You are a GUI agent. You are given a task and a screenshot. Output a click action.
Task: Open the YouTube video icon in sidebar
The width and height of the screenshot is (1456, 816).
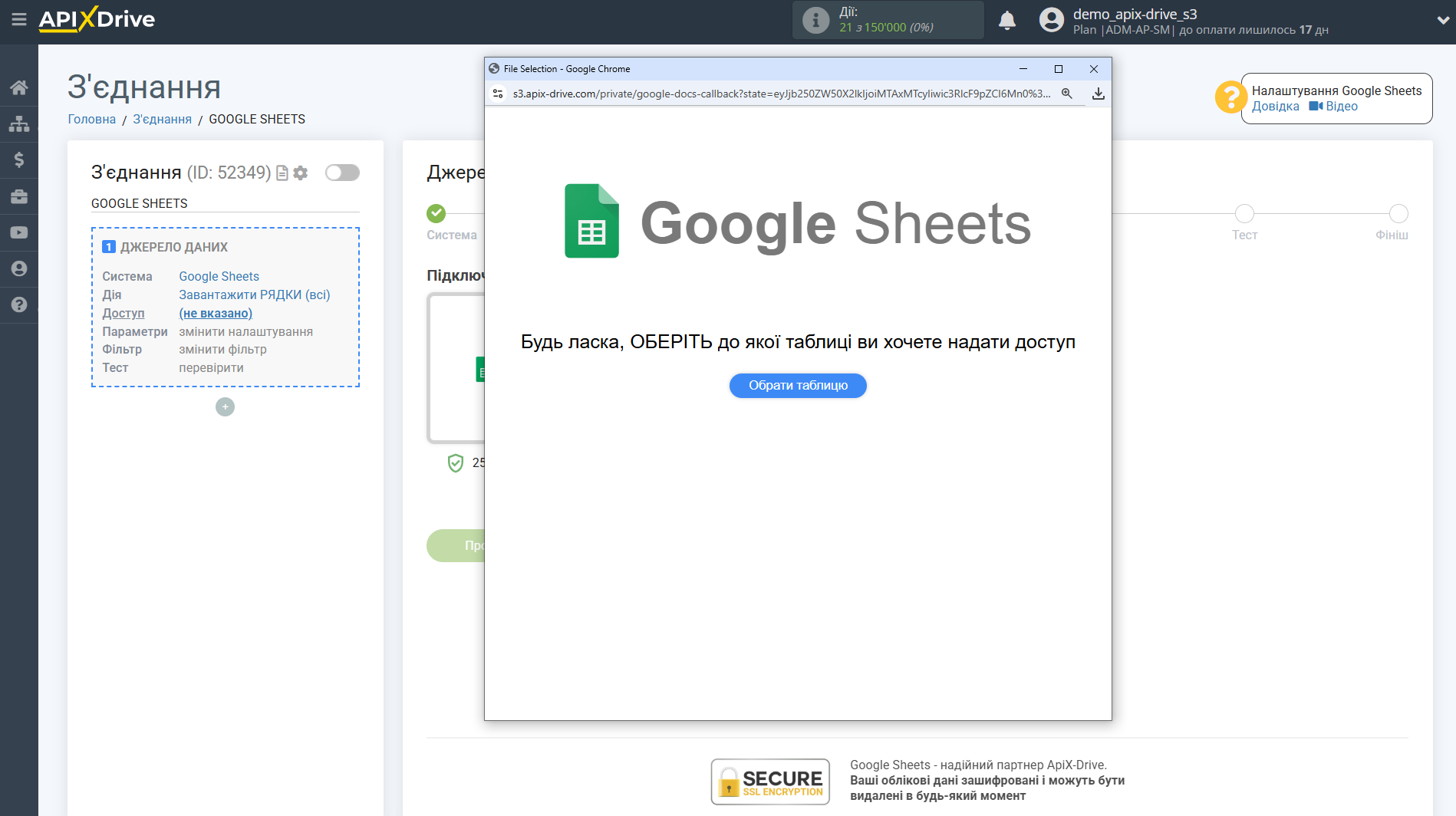(18, 232)
